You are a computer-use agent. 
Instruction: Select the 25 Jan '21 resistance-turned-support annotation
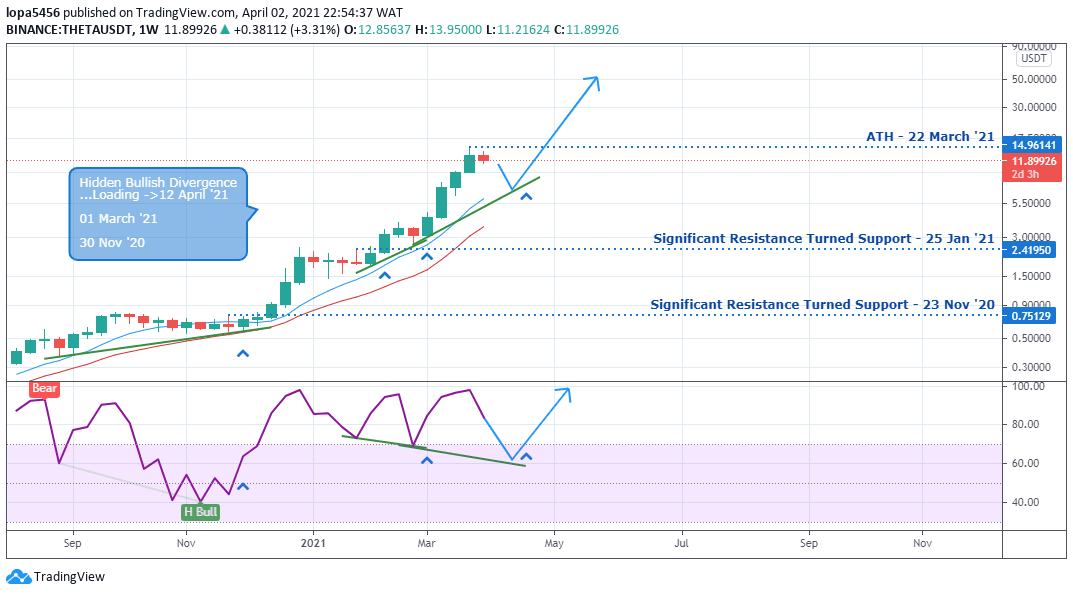pos(824,238)
